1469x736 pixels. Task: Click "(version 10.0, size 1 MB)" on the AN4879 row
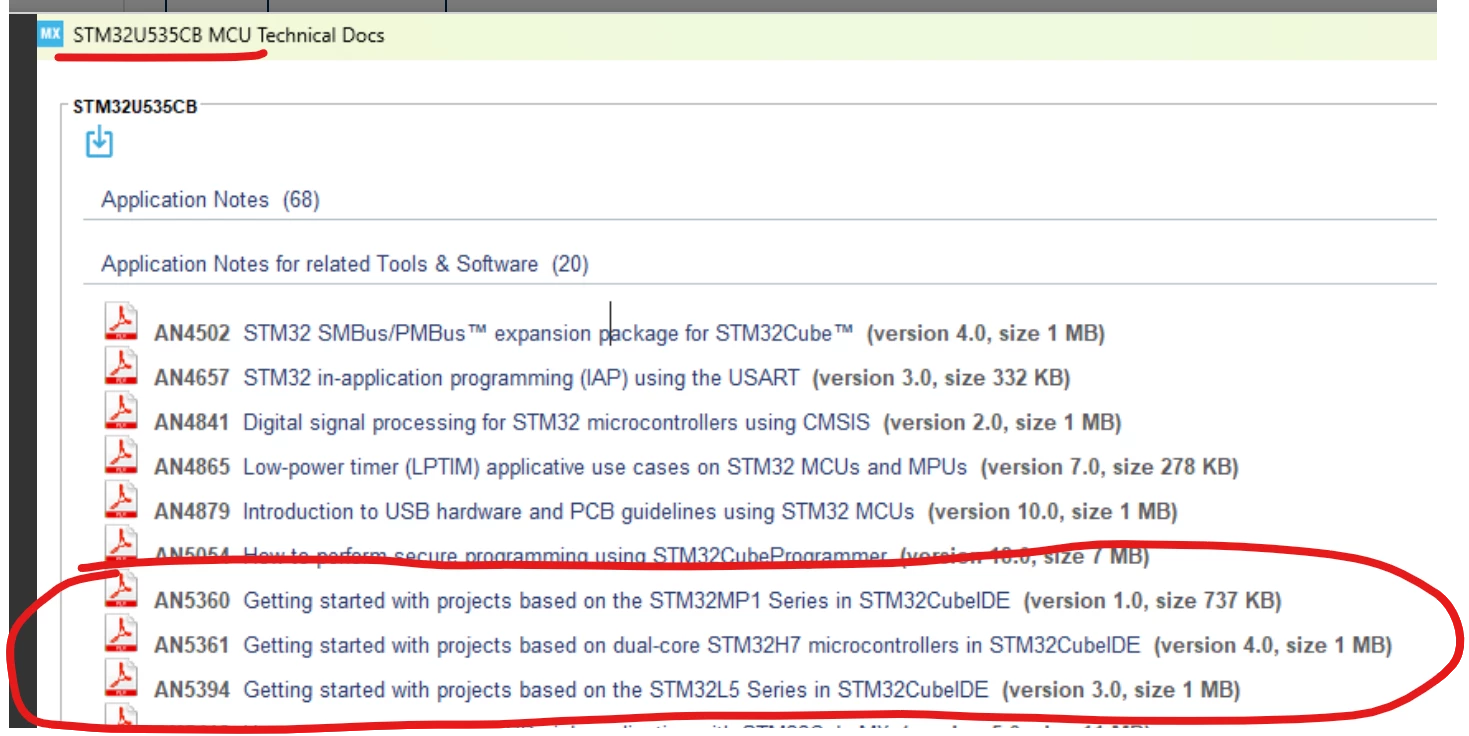coord(1052,512)
